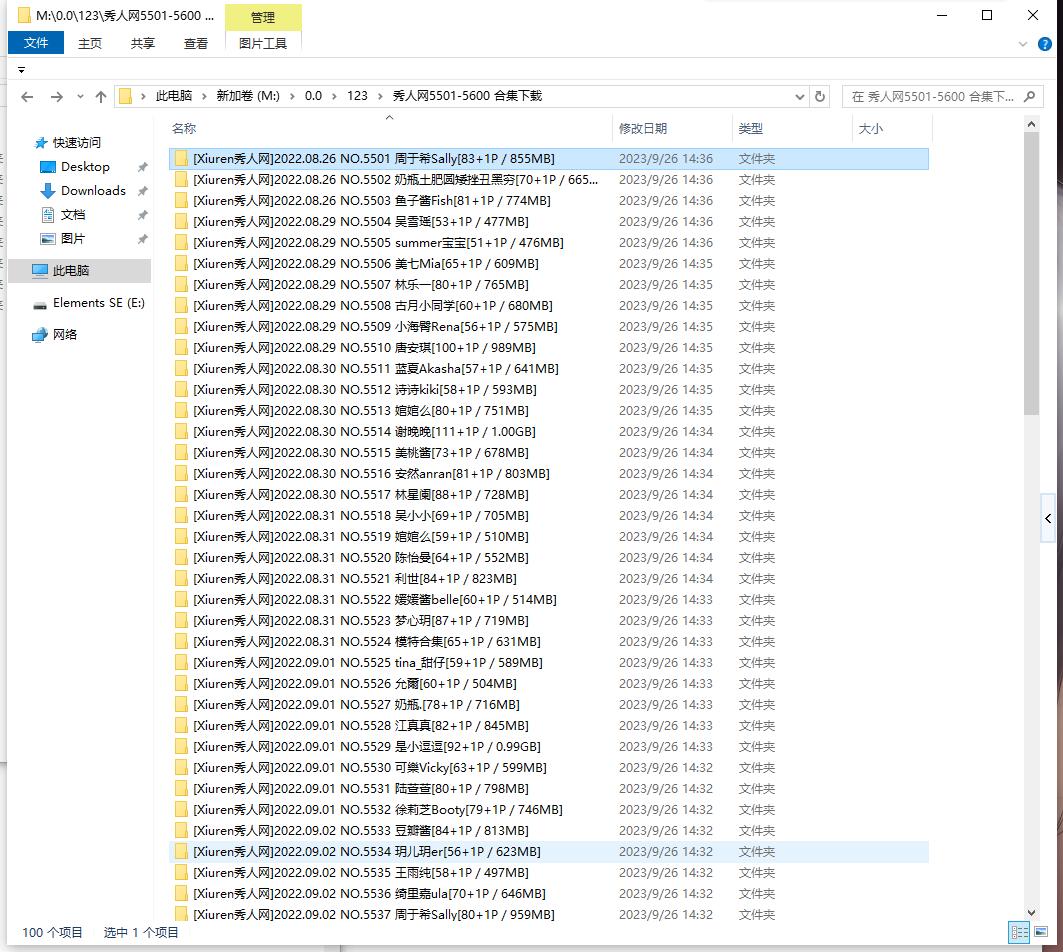
Task: Select 网络 in the navigation pane
Action: (x=64, y=334)
